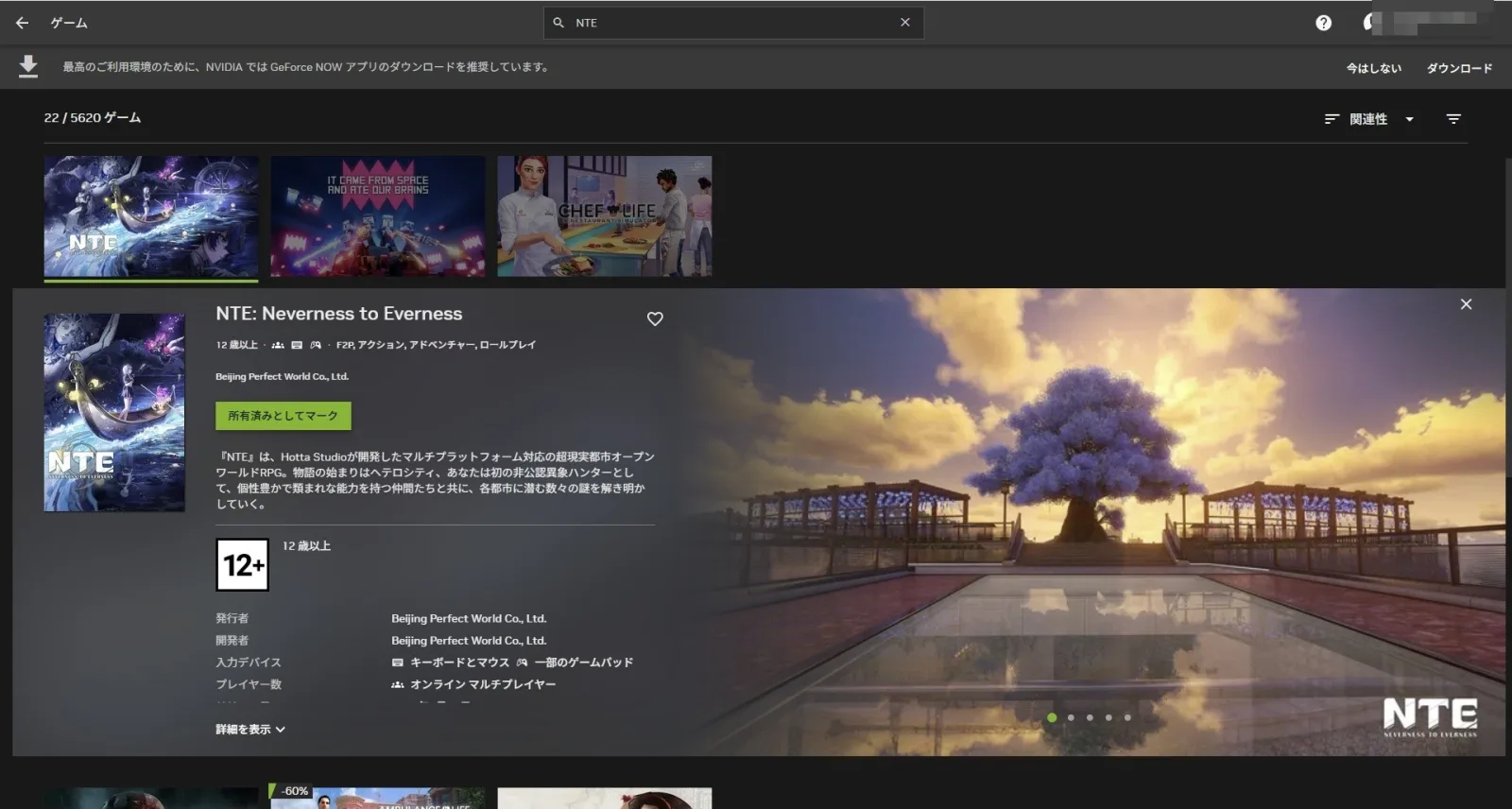This screenshot has height=809, width=1512.
Task: Dismiss banner with 今はしない
Action: [x=1373, y=68]
